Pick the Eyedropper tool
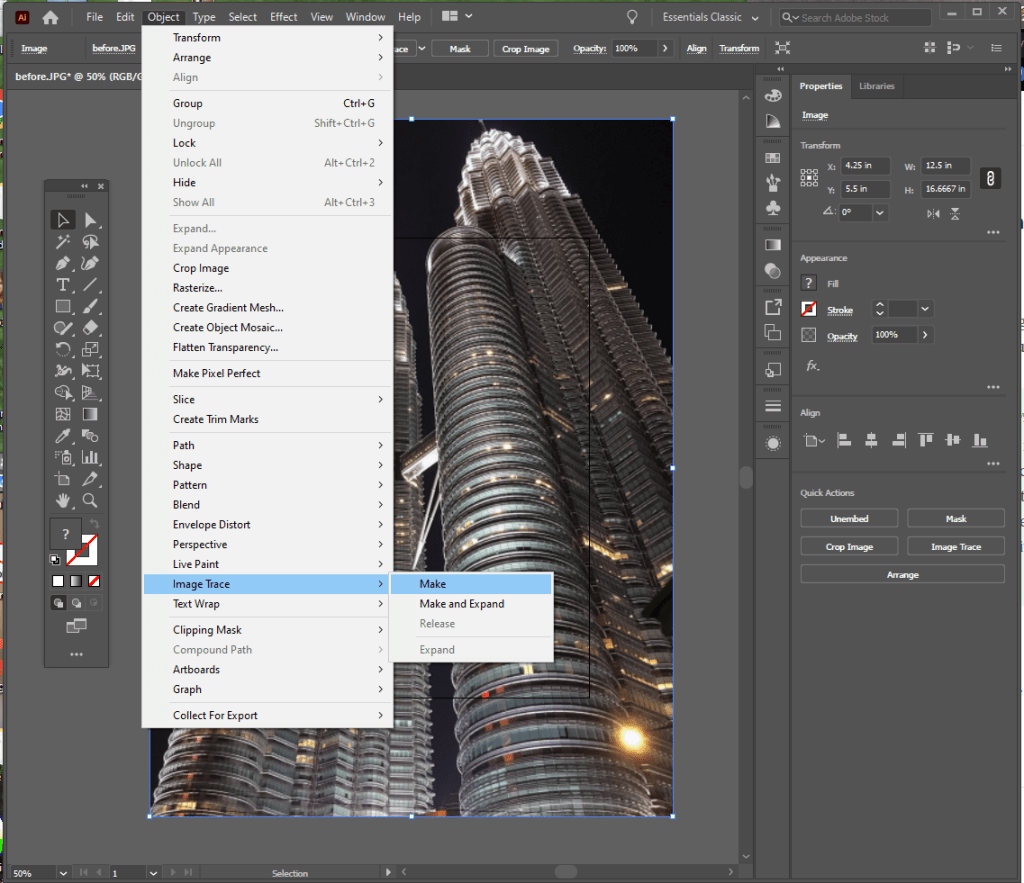1024x883 pixels. pos(63,435)
